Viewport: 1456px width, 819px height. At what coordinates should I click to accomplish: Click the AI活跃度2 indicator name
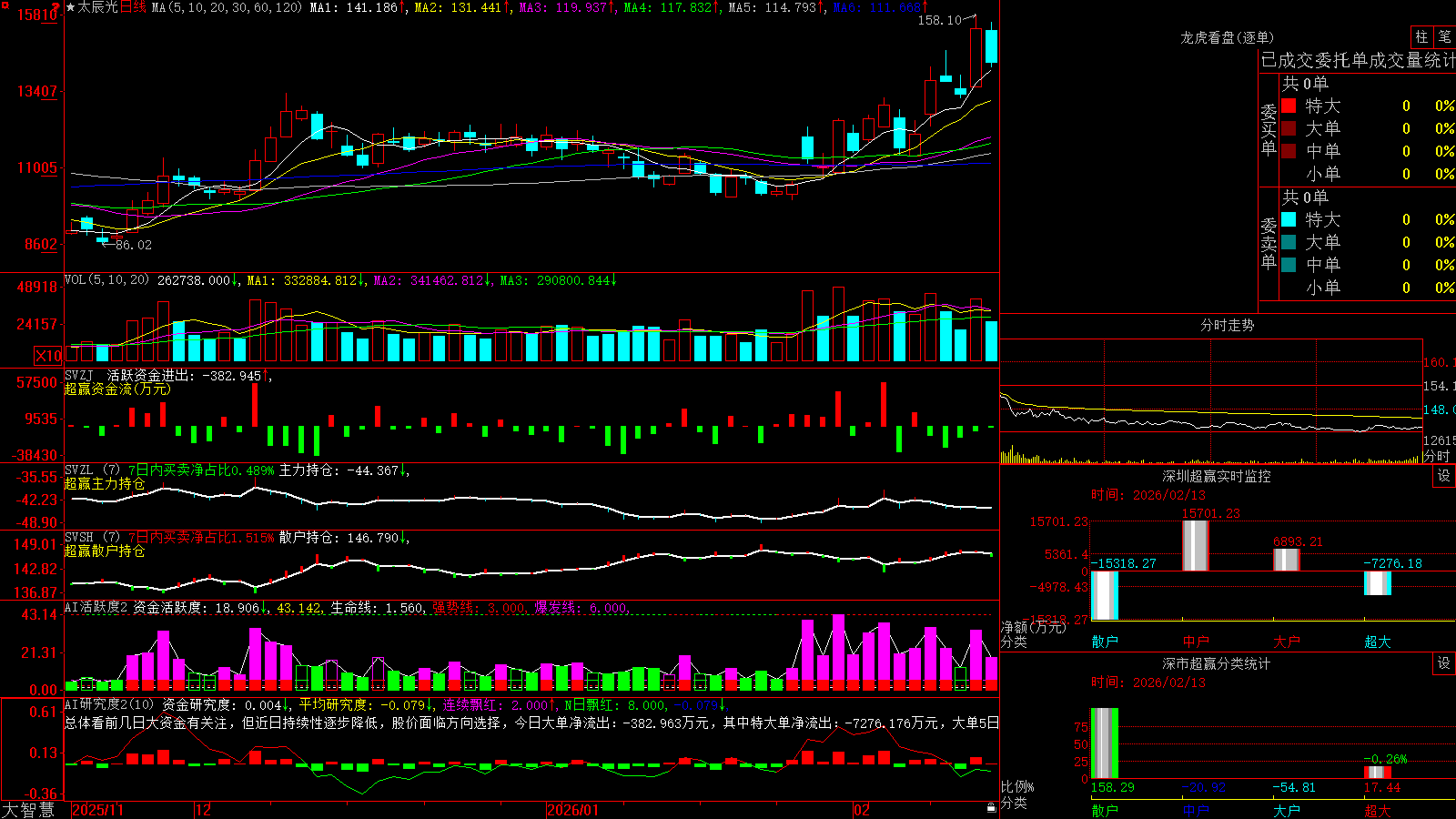click(96, 608)
